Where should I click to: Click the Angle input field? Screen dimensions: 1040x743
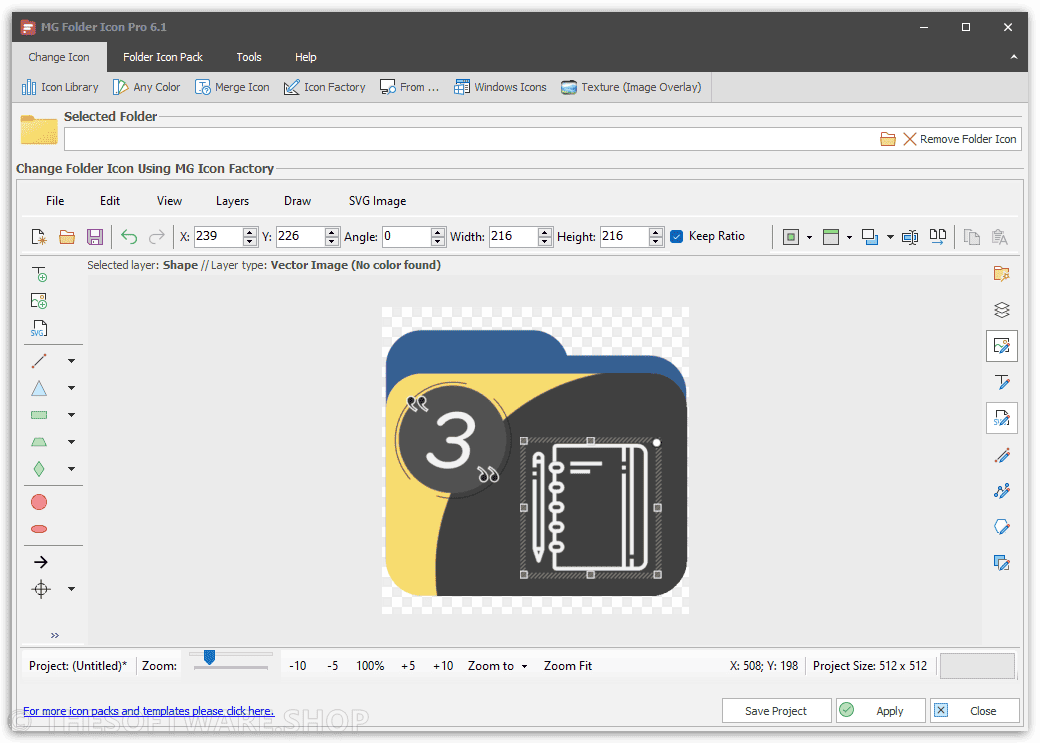406,237
